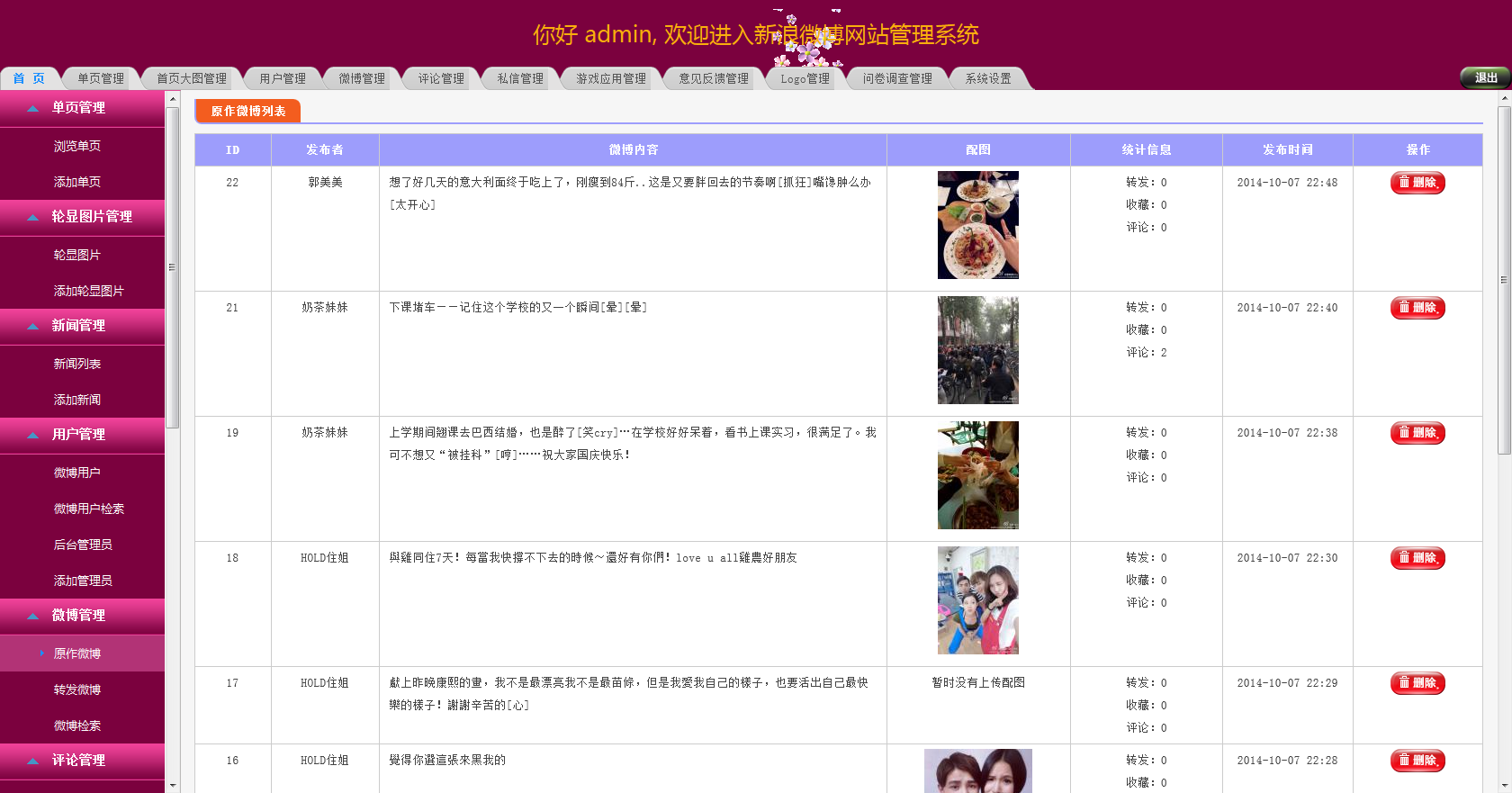Open 新闻列表 in the sidebar
The image size is (1512, 793).
pos(77,364)
